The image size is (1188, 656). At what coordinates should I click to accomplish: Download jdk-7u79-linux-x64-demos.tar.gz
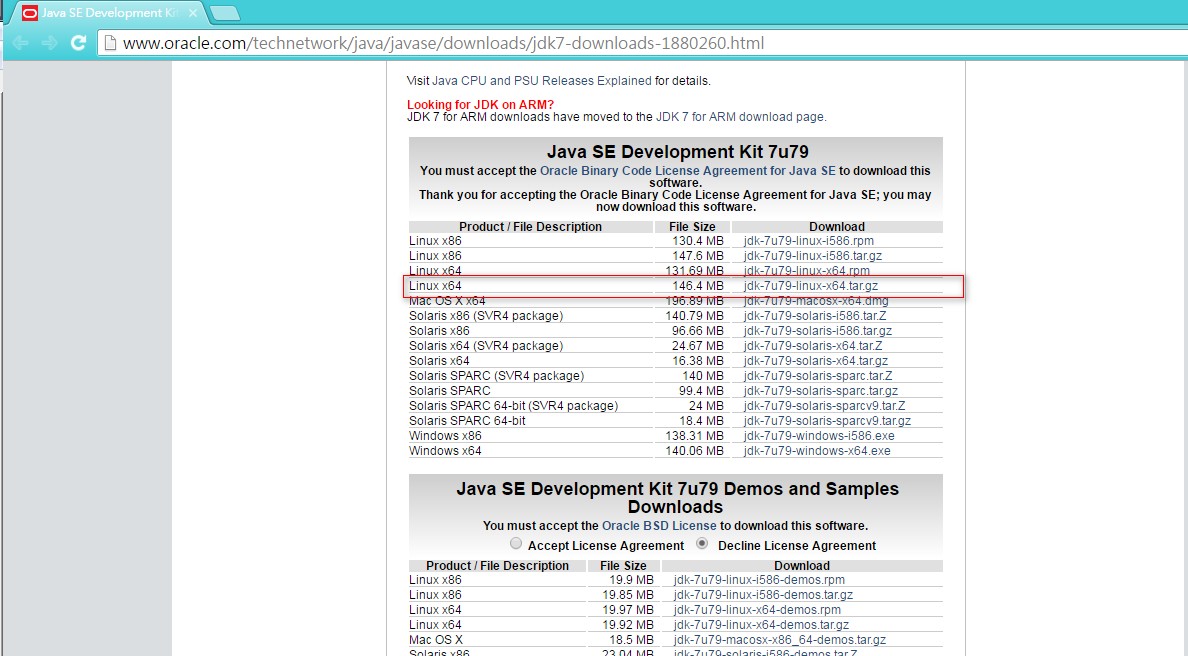761,625
